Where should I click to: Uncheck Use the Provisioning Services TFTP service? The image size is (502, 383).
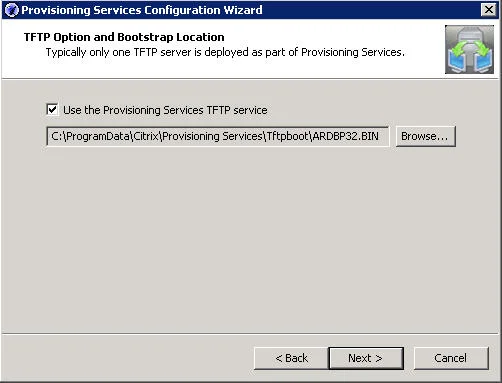(52, 110)
